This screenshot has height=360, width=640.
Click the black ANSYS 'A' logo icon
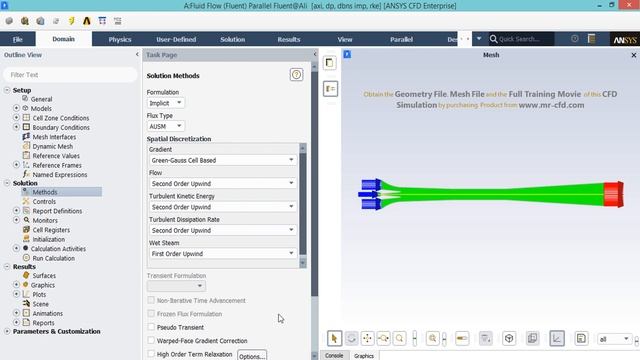coord(87,21)
